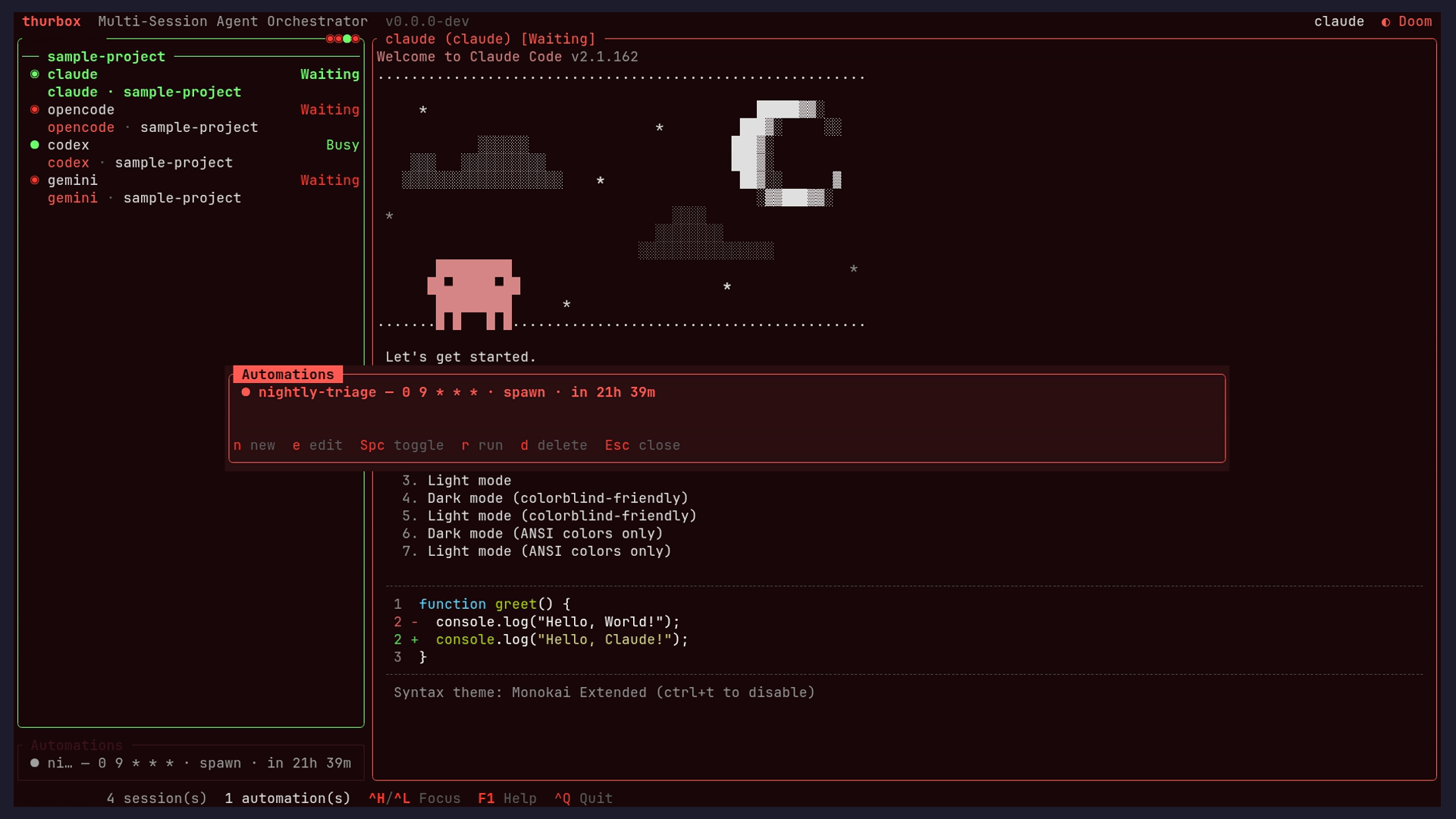Click the removed console.log Hello World line
Image resolution: width=1456 pixels, height=819 pixels.
pyautogui.click(x=537, y=622)
